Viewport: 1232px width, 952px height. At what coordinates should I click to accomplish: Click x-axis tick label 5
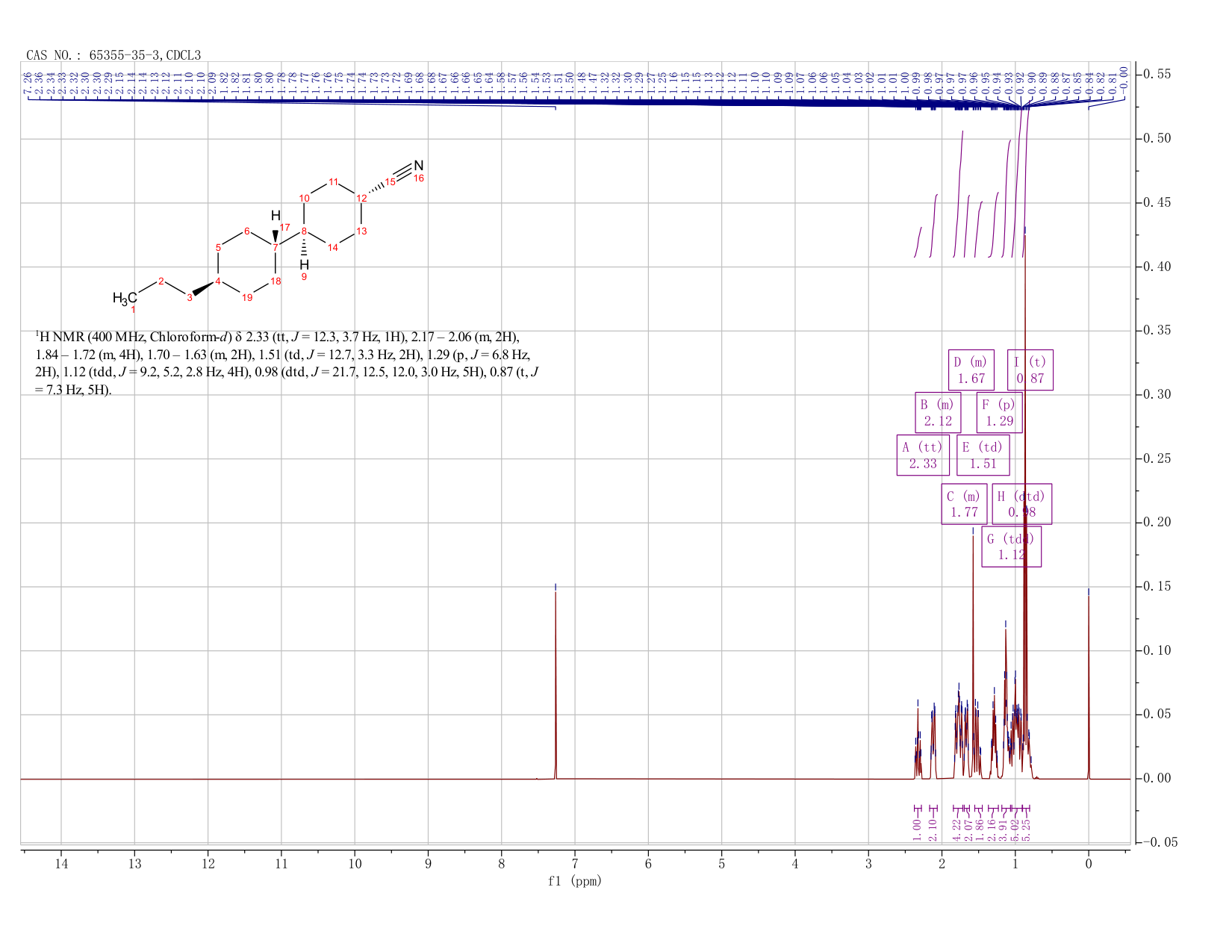pos(721,864)
